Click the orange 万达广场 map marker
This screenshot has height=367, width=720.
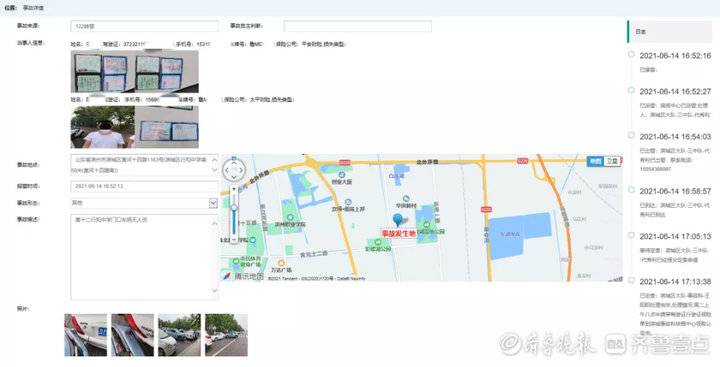(281, 264)
